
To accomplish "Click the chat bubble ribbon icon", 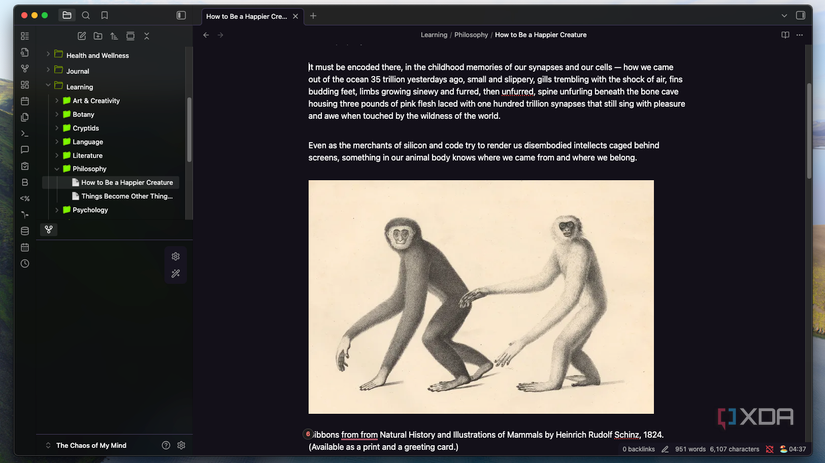I will pyautogui.click(x=25, y=150).
